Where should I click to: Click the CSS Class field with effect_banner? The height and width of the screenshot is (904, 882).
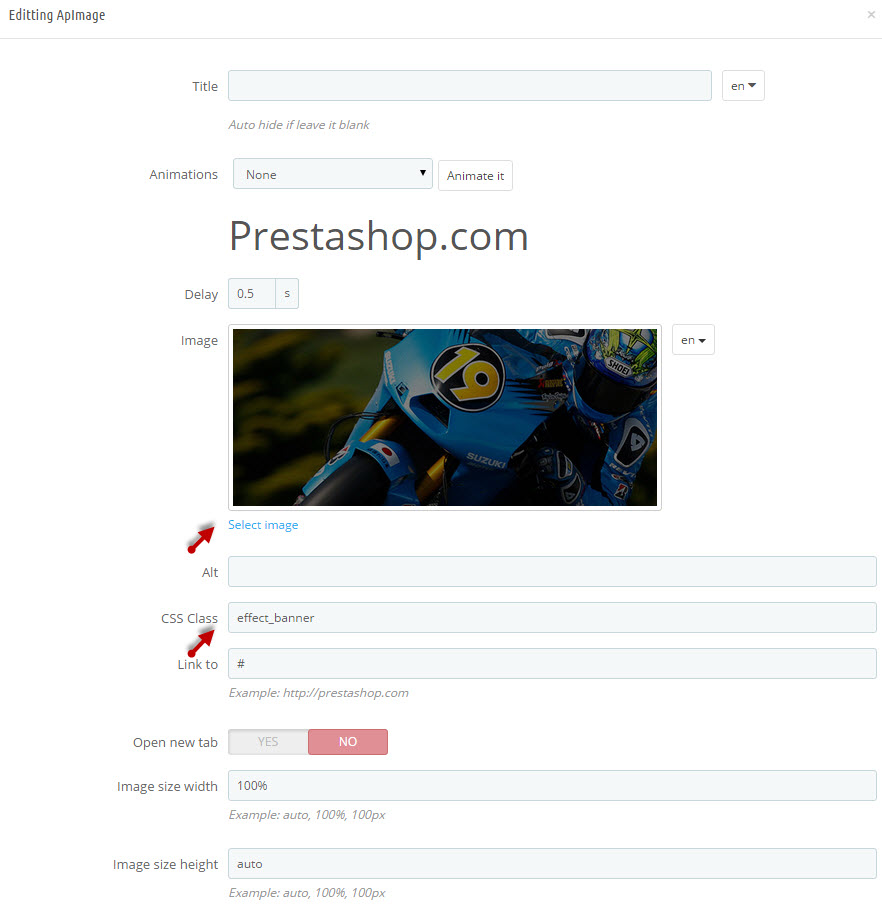click(x=552, y=617)
